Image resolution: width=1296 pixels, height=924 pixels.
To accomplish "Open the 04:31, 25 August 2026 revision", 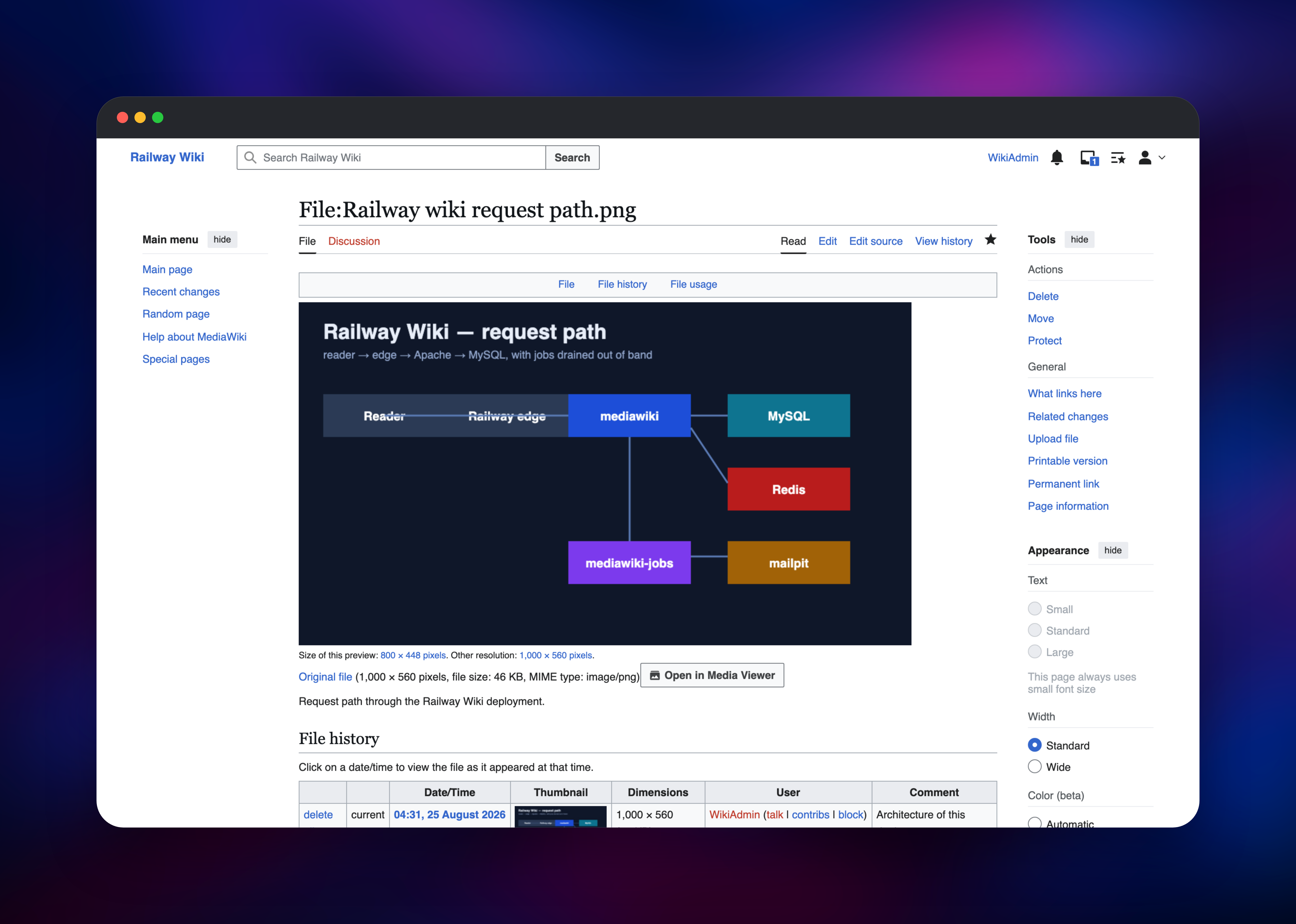I will tap(450, 815).
